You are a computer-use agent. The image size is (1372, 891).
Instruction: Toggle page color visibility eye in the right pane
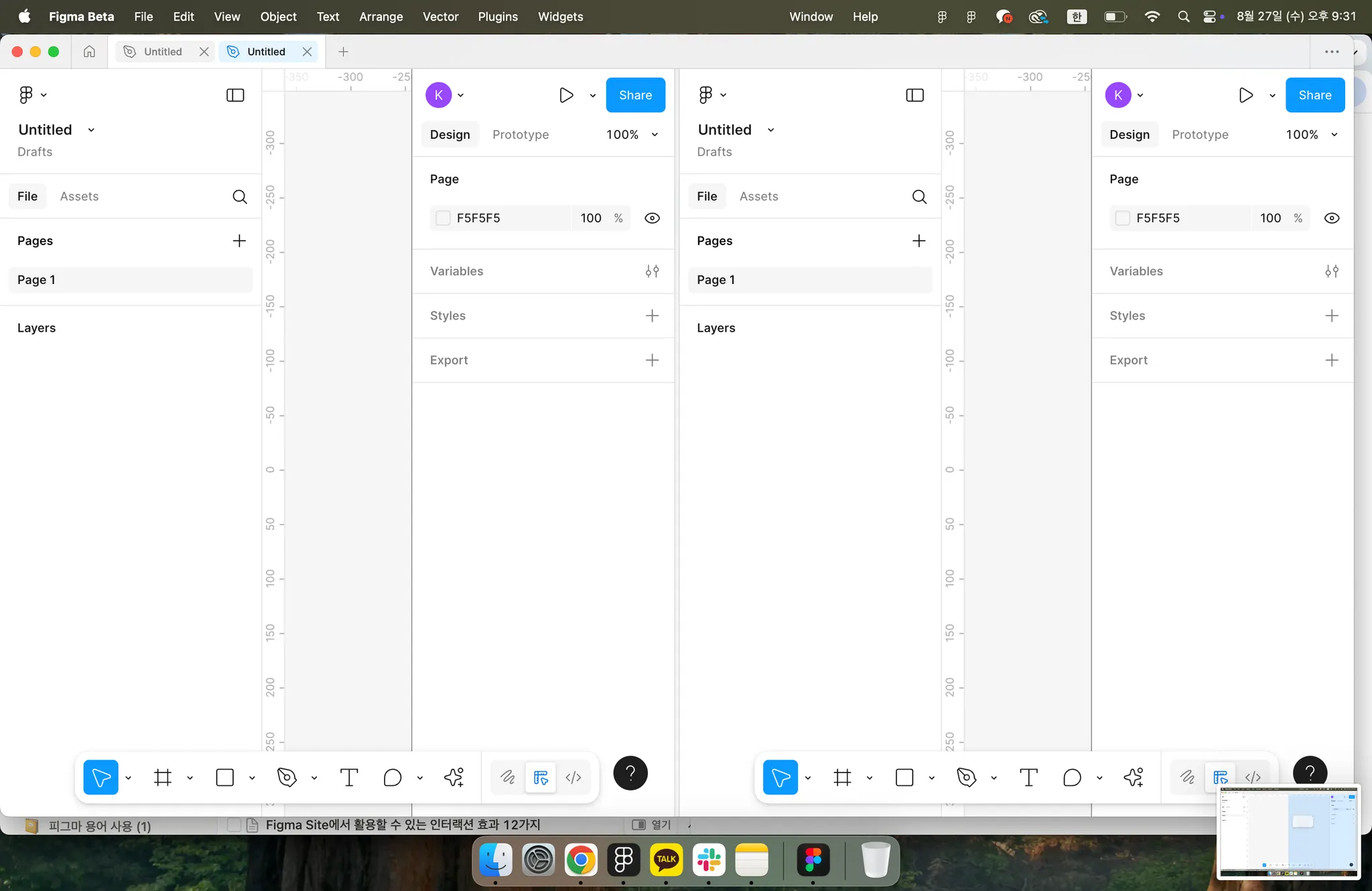tap(1331, 218)
